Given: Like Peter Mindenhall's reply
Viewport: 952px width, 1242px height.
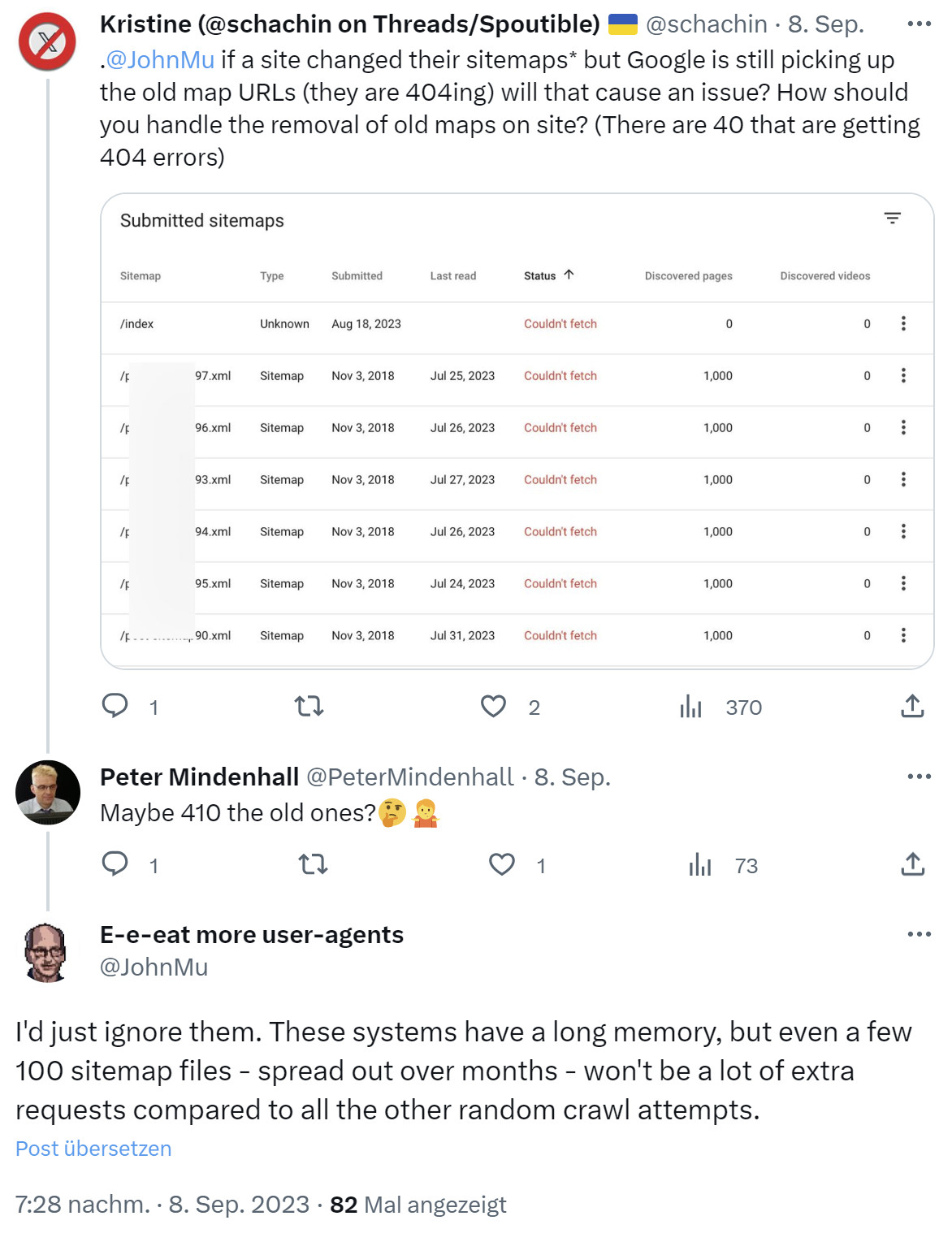Looking at the screenshot, I should pyautogui.click(x=501, y=865).
